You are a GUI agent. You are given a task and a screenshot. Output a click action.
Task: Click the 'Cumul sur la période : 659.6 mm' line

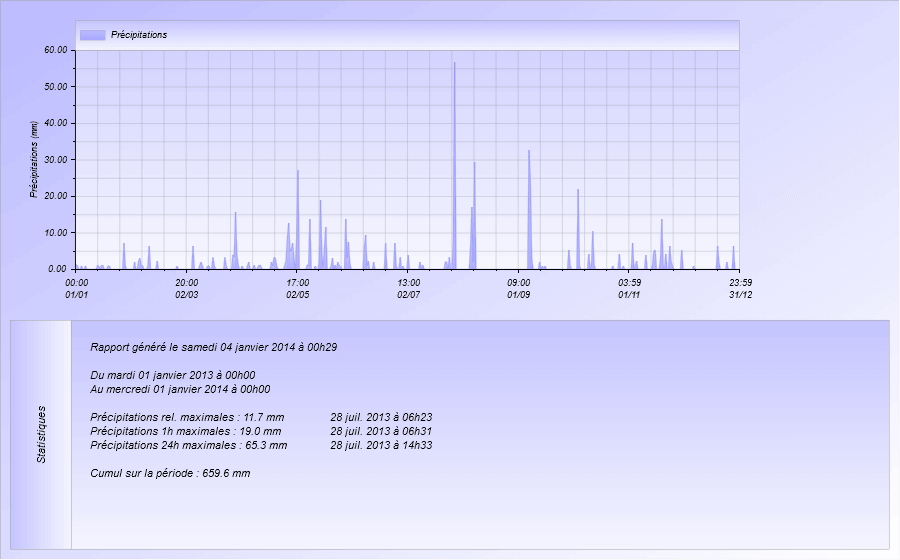(170, 473)
